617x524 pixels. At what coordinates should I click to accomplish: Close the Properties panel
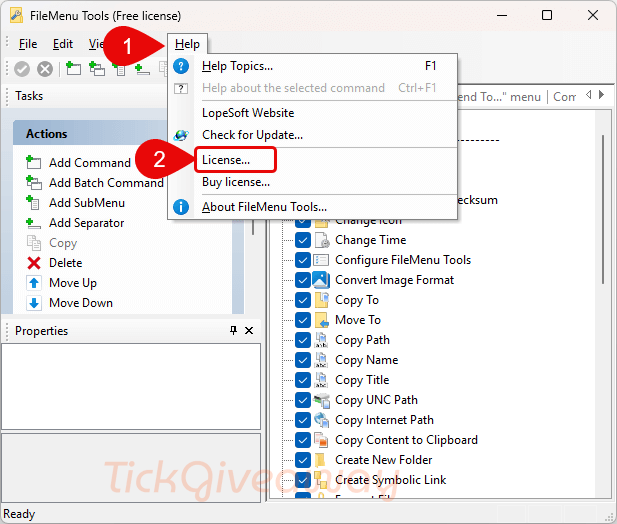tap(249, 330)
